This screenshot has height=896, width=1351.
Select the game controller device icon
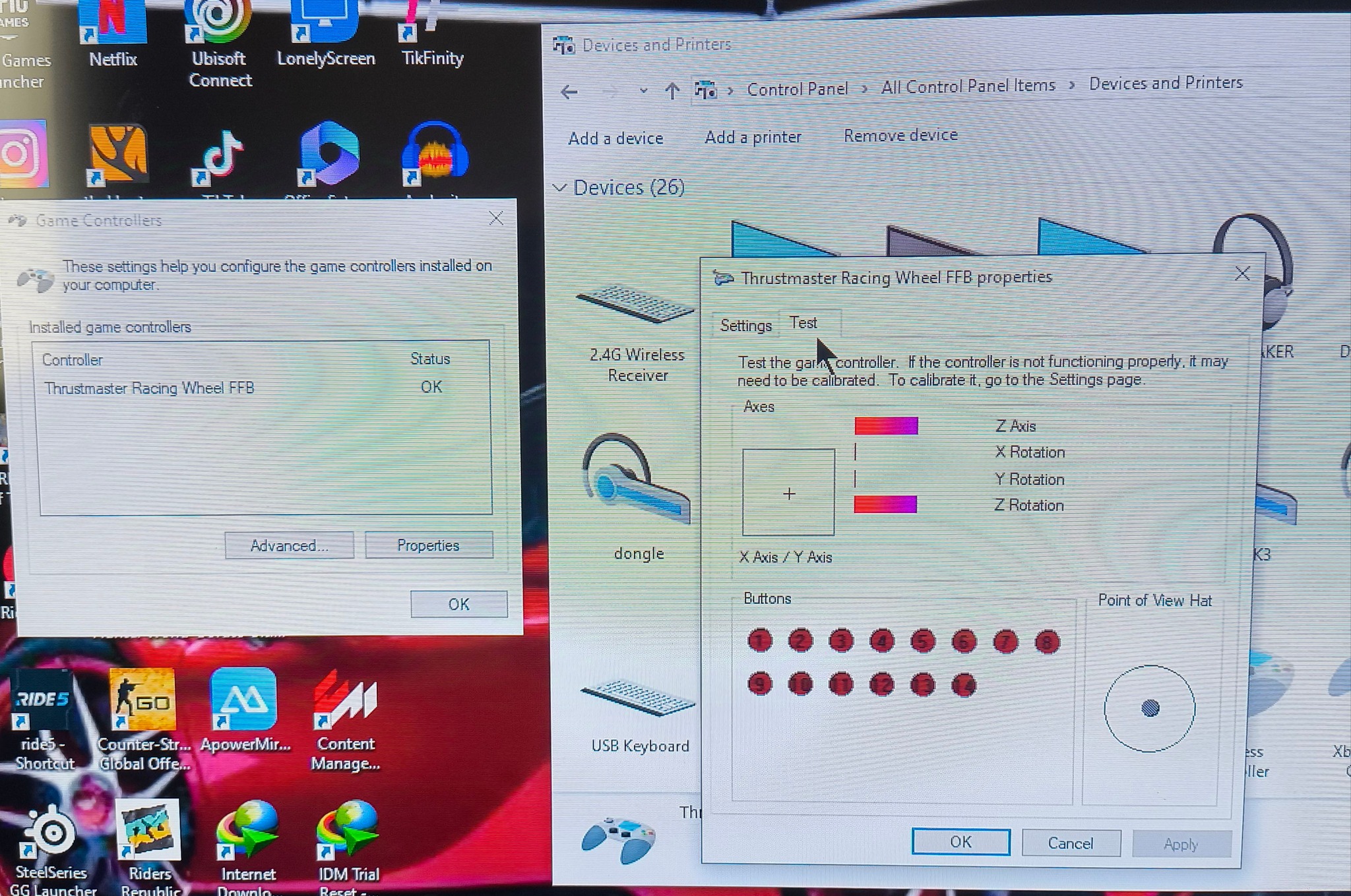[x=617, y=839]
